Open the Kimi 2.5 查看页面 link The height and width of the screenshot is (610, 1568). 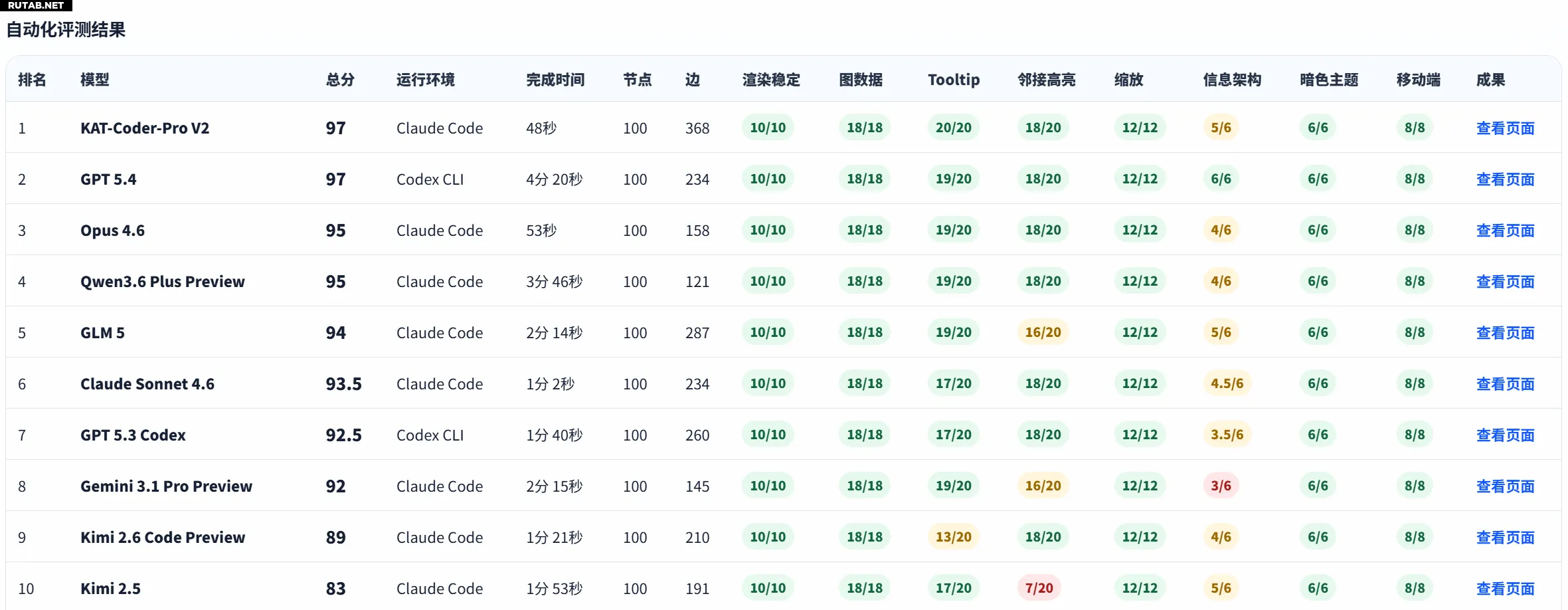pos(1505,589)
